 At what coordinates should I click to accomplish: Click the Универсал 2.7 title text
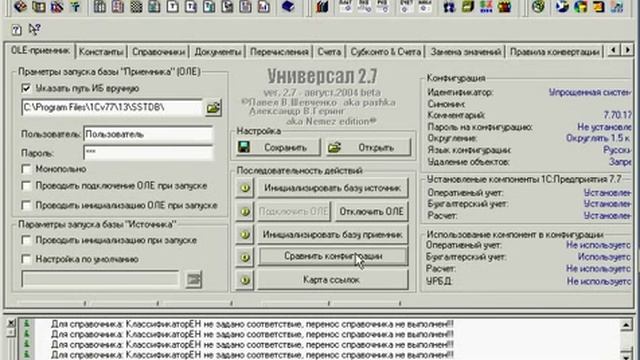(x=322, y=76)
